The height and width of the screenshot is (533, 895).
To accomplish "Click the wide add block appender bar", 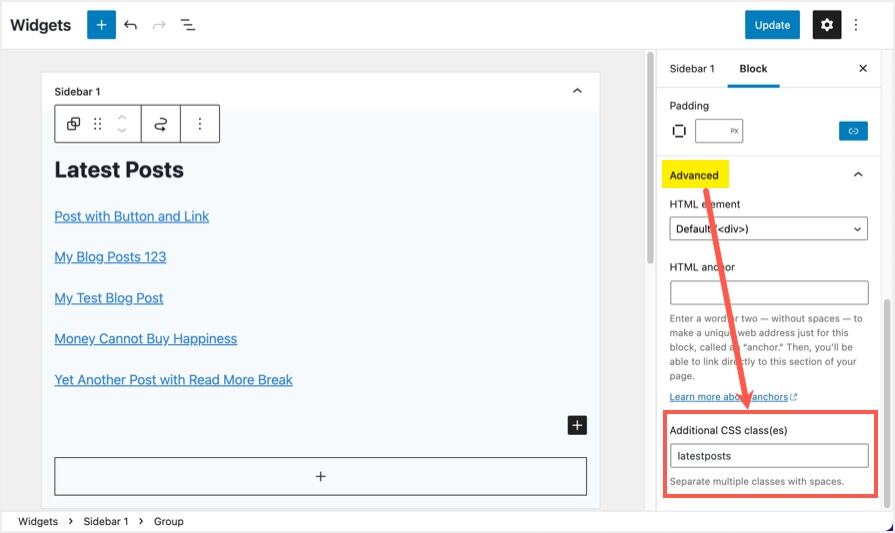I will [x=320, y=477].
